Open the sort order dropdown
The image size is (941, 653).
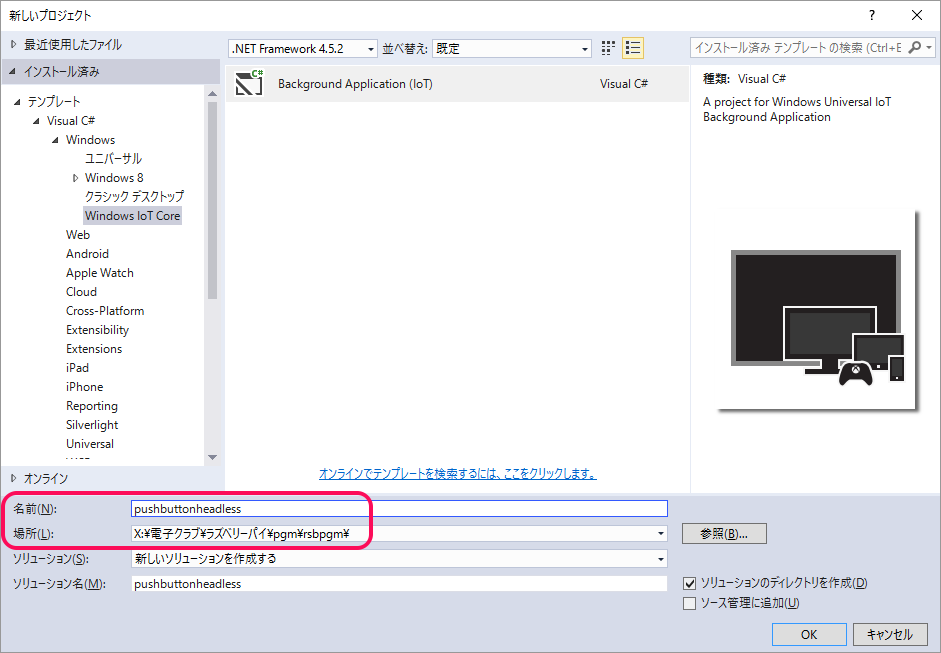tap(512, 48)
